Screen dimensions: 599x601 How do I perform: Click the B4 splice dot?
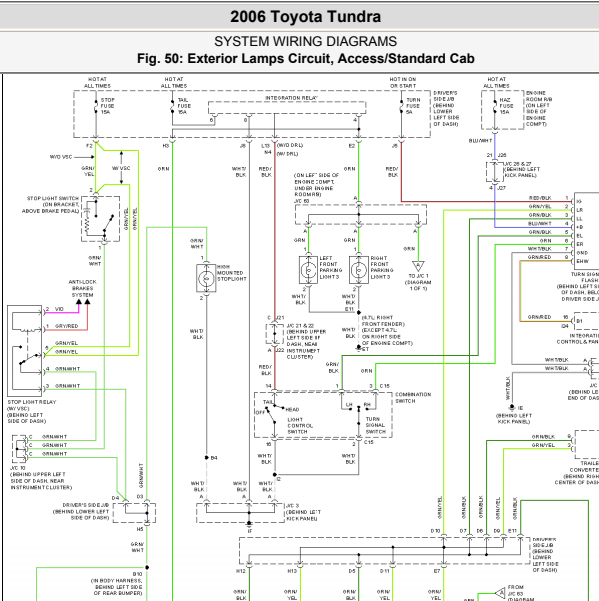207,458
